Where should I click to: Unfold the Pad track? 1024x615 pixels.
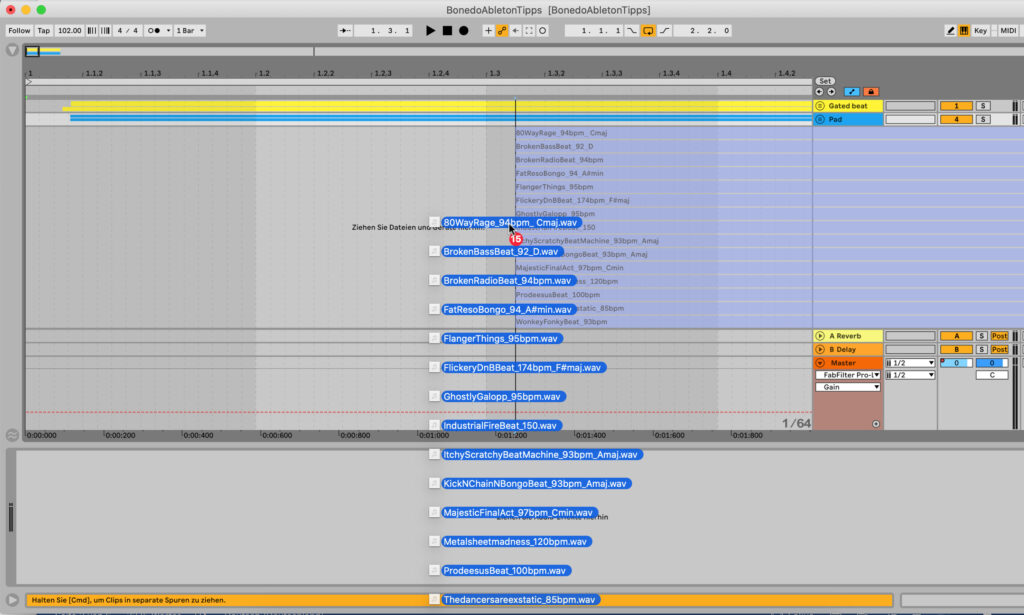pyautogui.click(x=820, y=119)
